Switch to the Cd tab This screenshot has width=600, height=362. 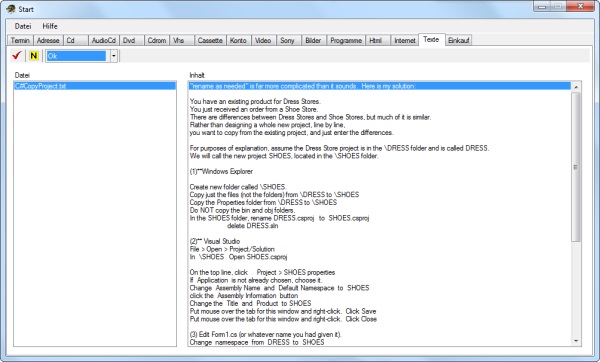tap(75, 40)
